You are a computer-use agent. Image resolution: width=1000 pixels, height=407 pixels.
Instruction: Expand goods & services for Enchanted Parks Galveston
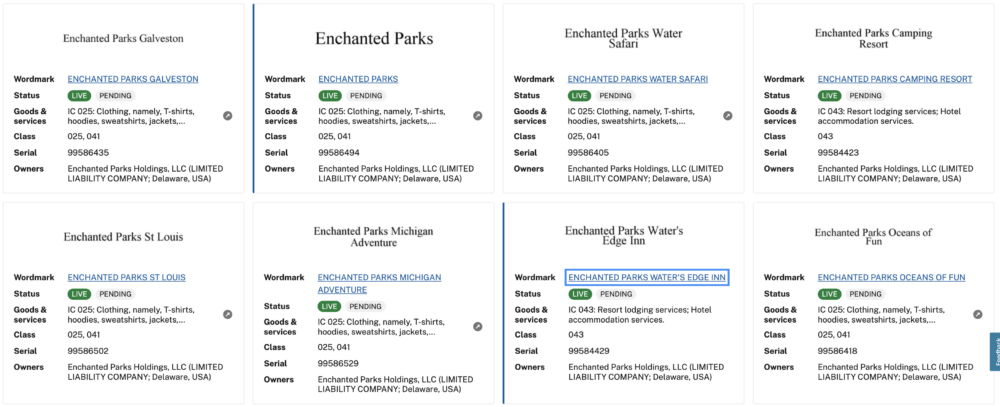[x=228, y=116]
